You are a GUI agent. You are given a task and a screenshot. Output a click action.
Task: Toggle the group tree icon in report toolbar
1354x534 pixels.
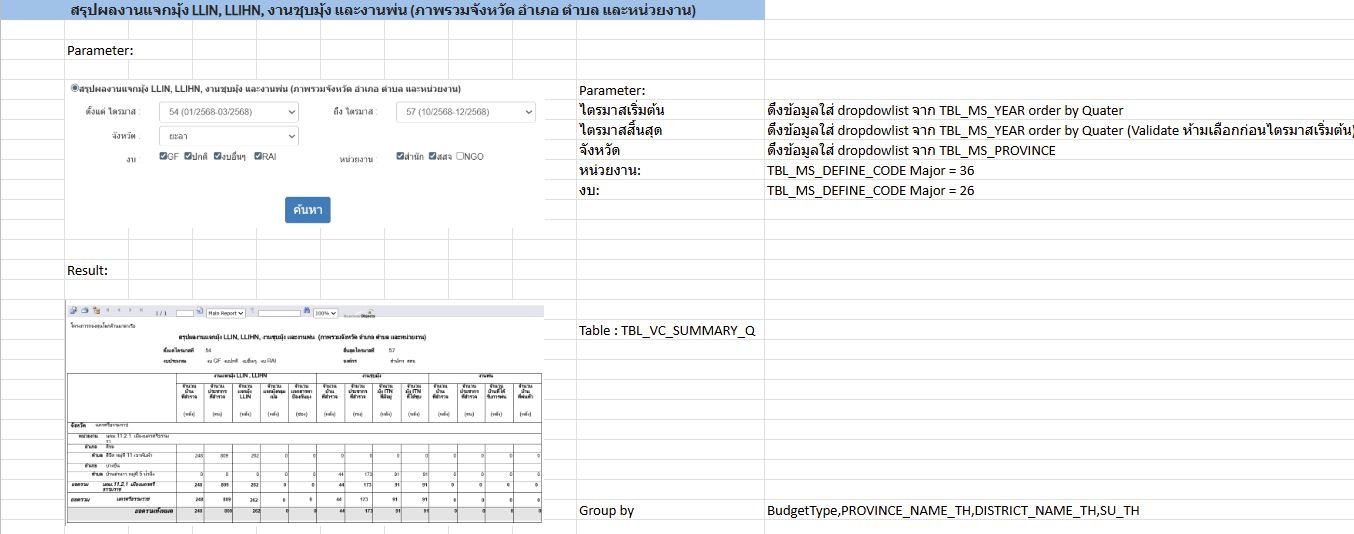coord(94,312)
